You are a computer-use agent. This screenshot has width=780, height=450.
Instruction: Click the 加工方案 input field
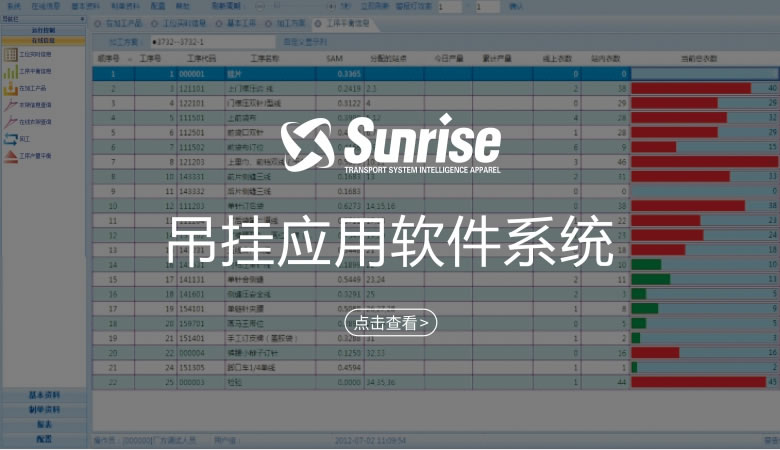pos(212,41)
